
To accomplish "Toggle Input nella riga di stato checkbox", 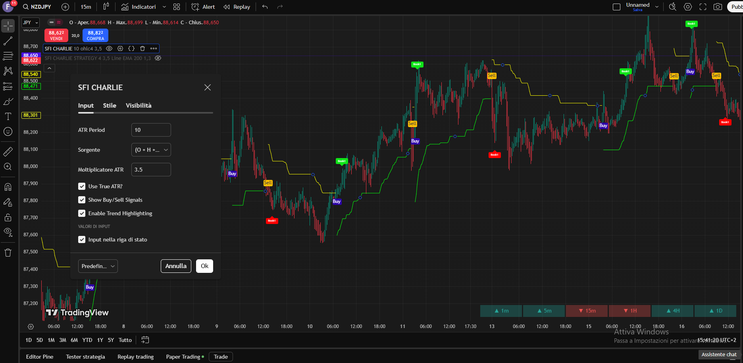I will 82,240.
